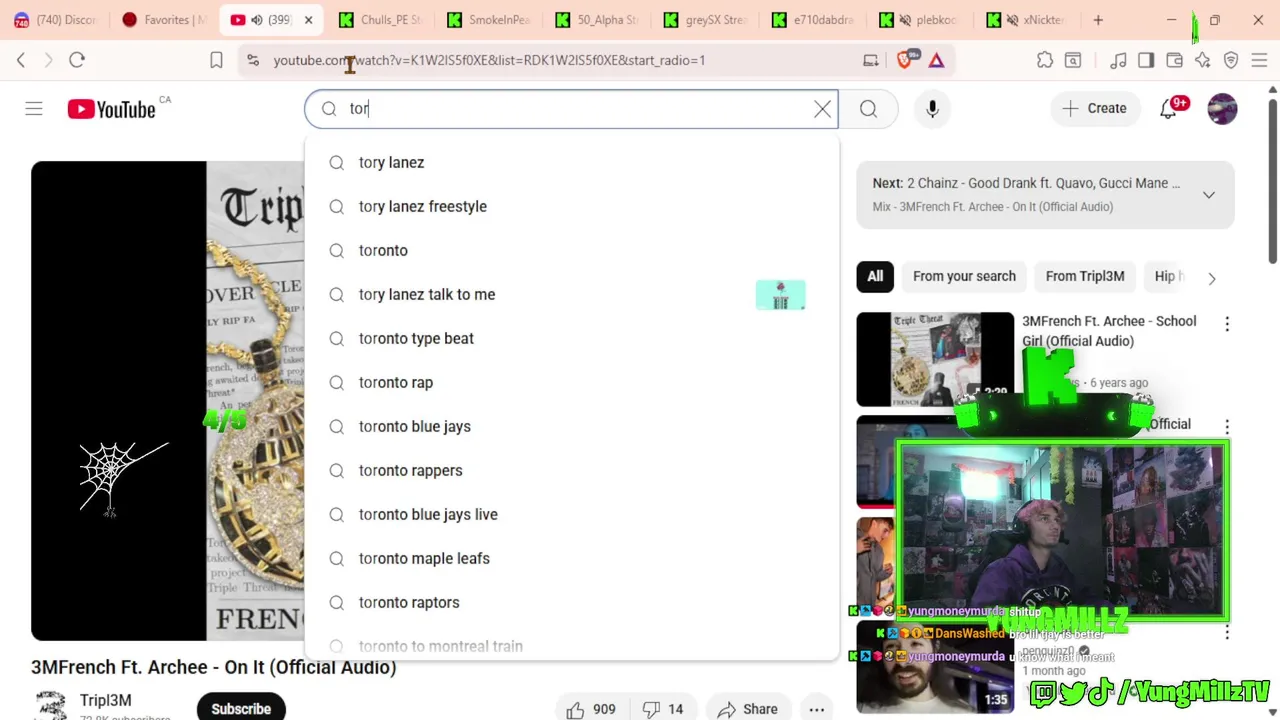Viewport: 1280px width, 720px height.
Task: Go back in the browser
Action: tap(21, 60)
